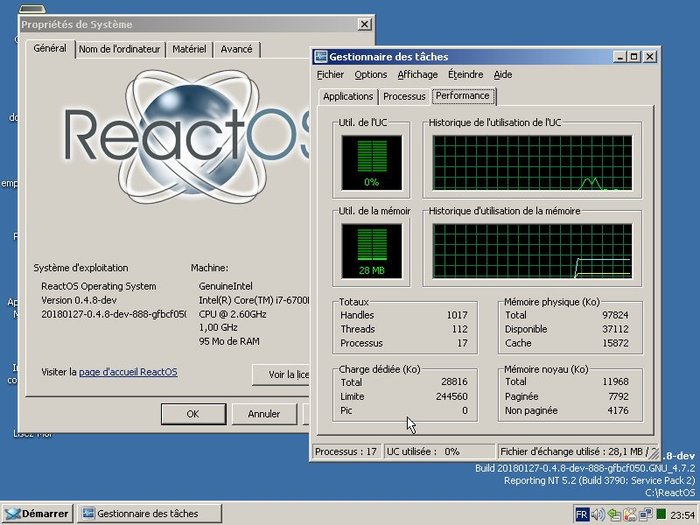700x525 pixels.
Task: Open the Démarrer start menu
Action: point(37,514)
